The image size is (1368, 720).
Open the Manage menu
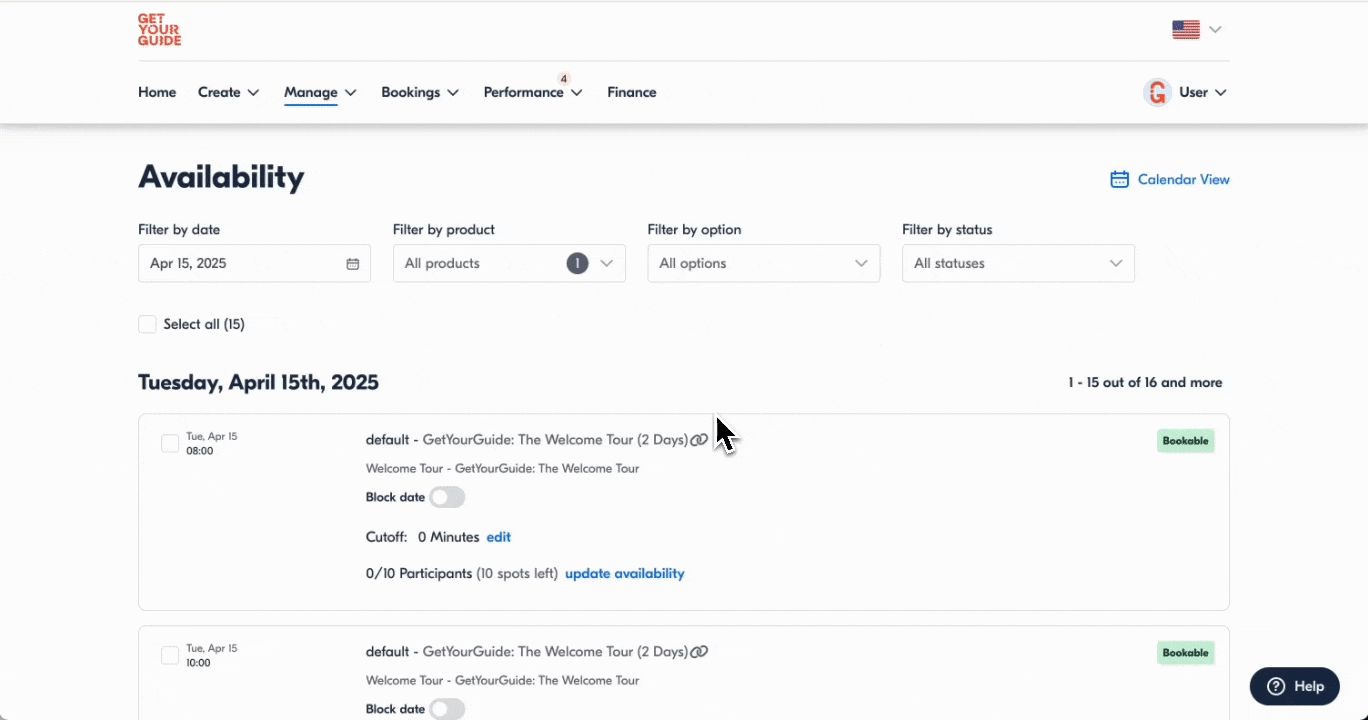[320, 92]
